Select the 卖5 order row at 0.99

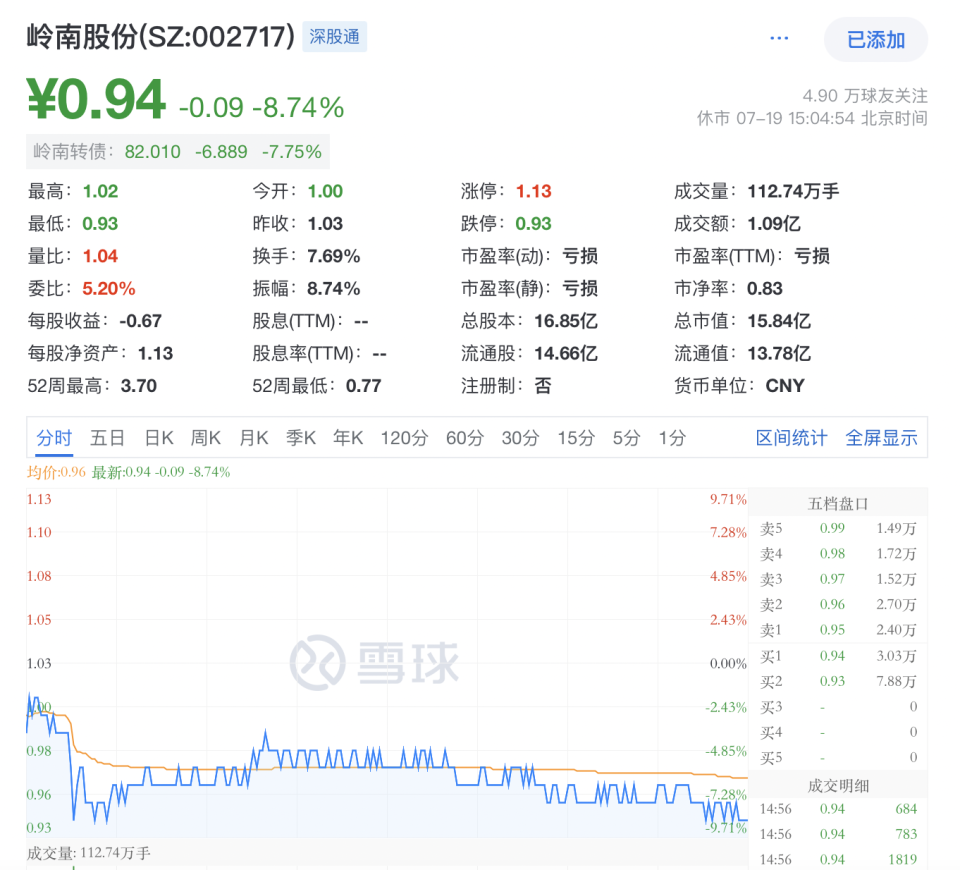(838, 528)
